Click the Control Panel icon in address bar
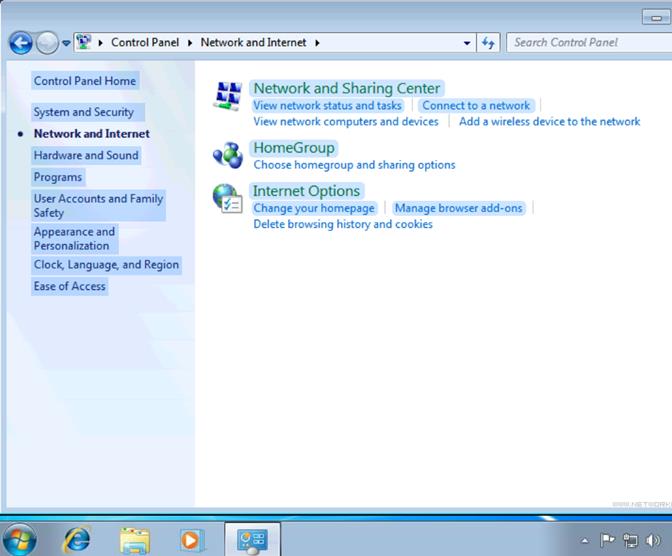This screenshot has height=556, width=672. point(84,42)
